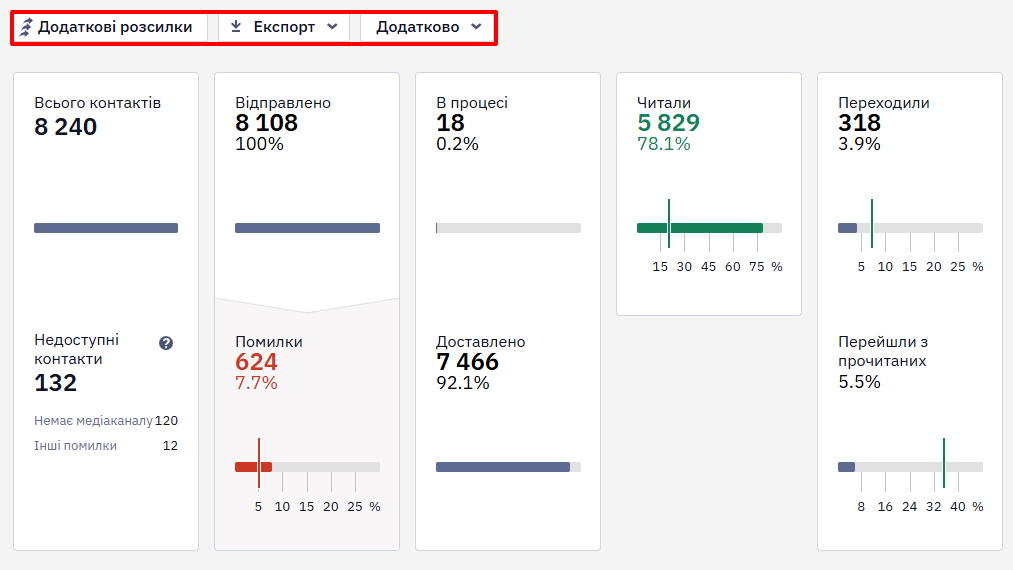The image size is (1013, 570).
Task: Click the Перейшли з прочитаних progress bar
Action: 910,467
